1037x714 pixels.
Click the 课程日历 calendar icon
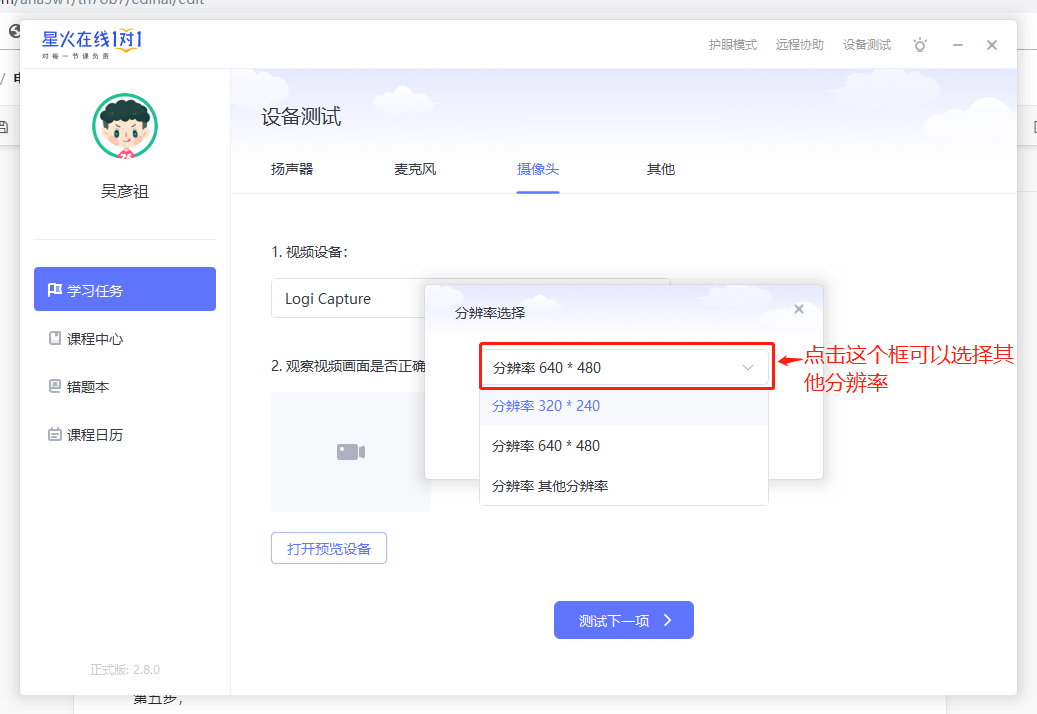(55, 434)
